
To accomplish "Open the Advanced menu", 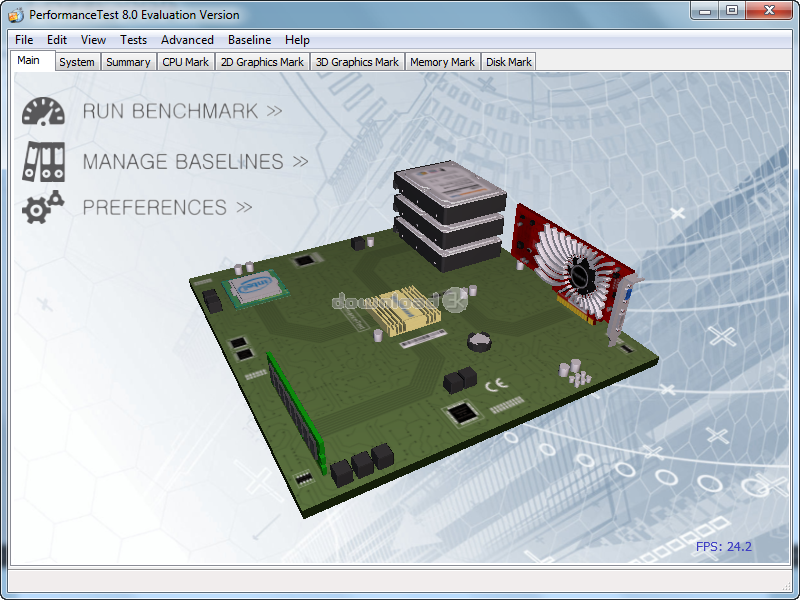I will pyautogui.click(x=187, y=40).
